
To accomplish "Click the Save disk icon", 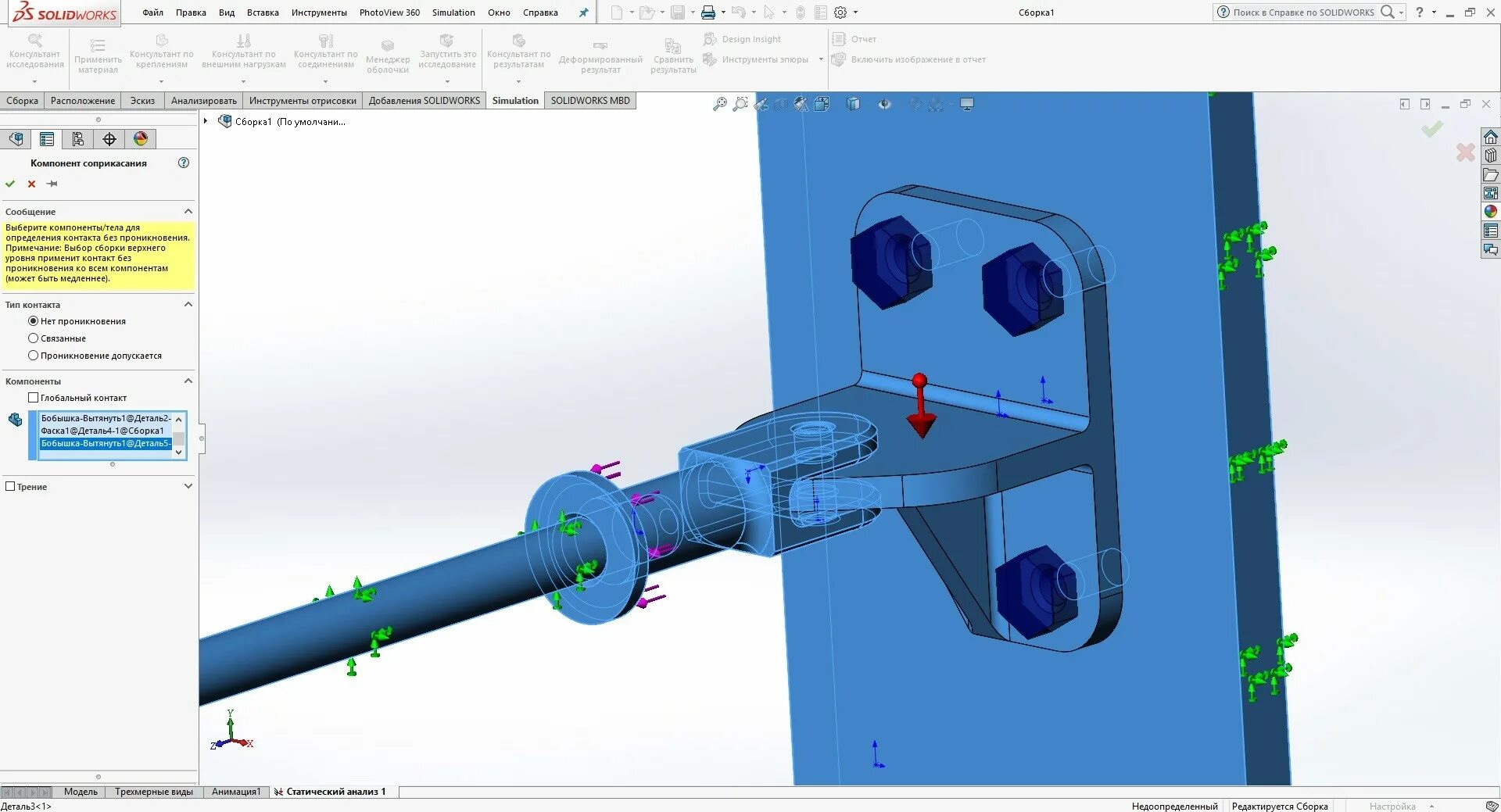I will [x=678, y=13].
